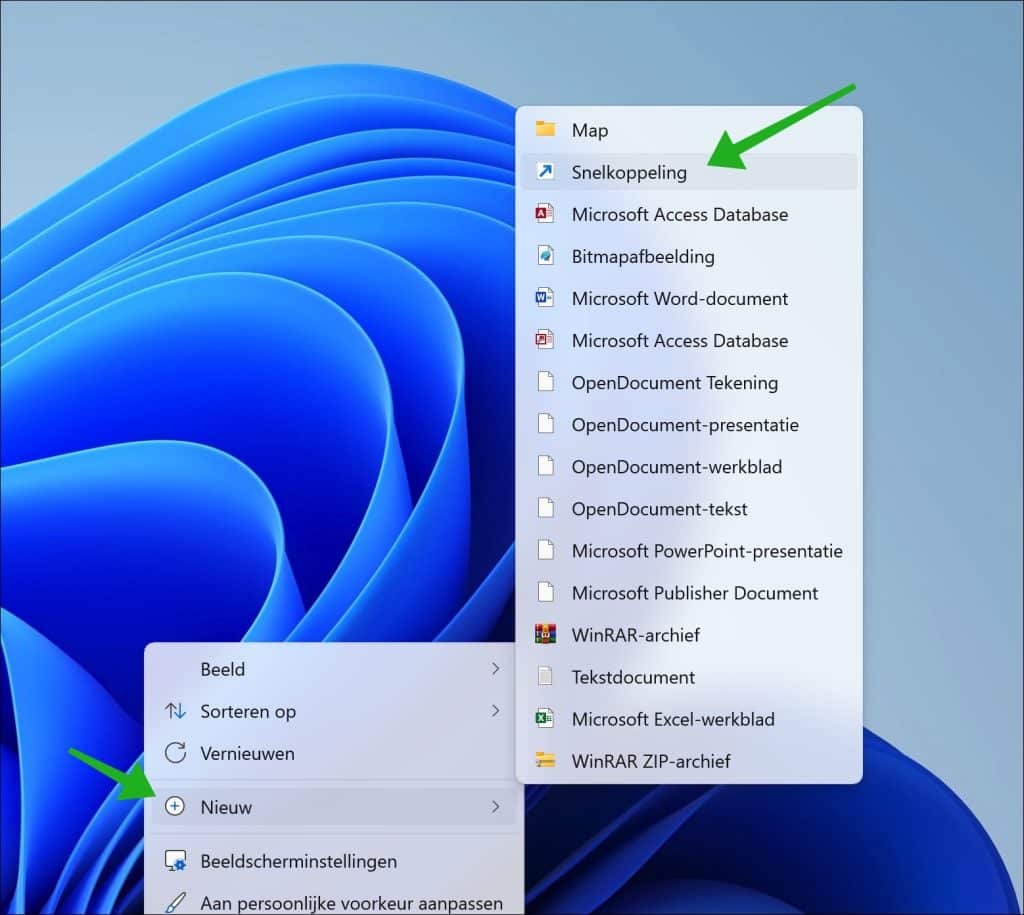Click the Vernieuwen refresh icon

[175, 753]
